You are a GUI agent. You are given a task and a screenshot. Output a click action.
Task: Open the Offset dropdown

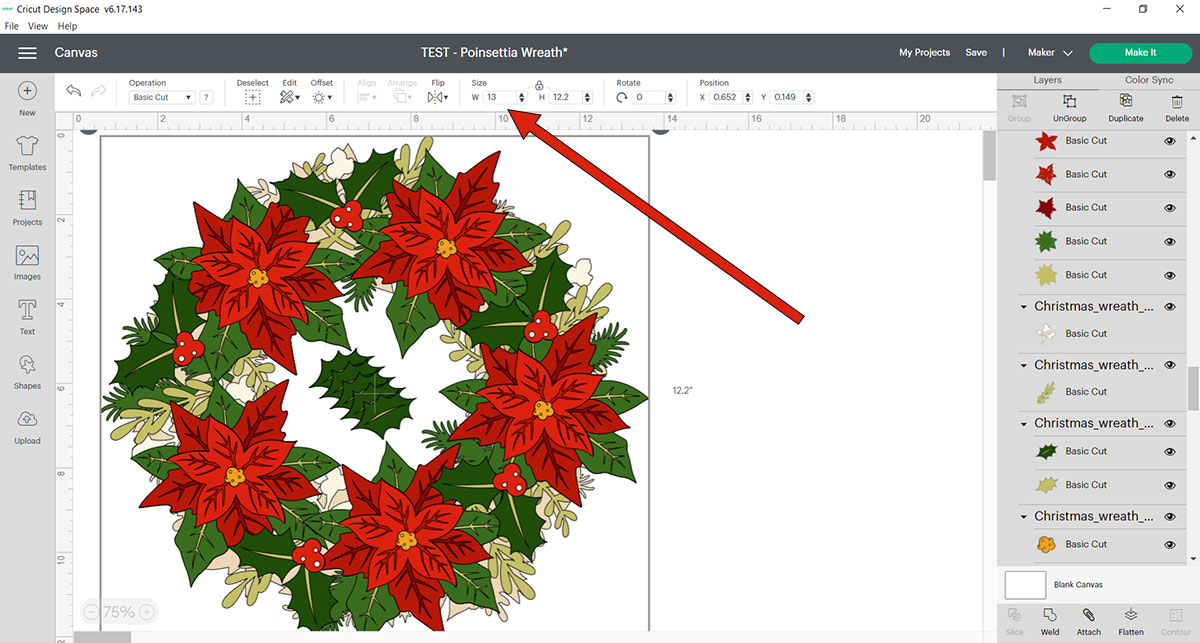coord(321,98)
